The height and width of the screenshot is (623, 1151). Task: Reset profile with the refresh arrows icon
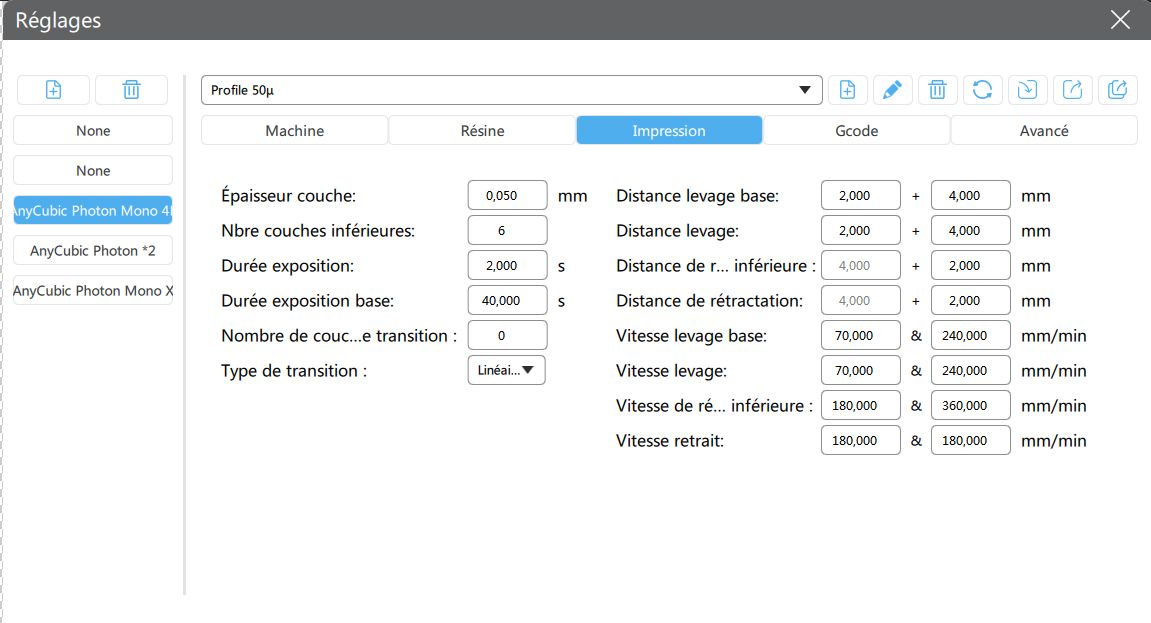pyautogui.click(x=982, y=90)
